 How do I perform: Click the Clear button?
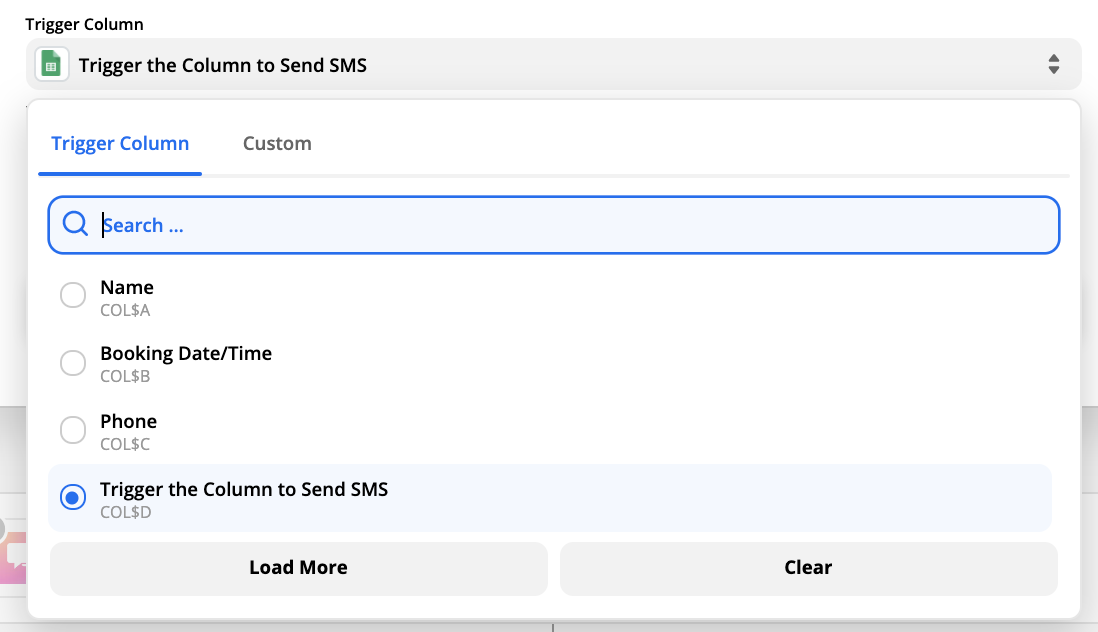click(x=808, y=568)
